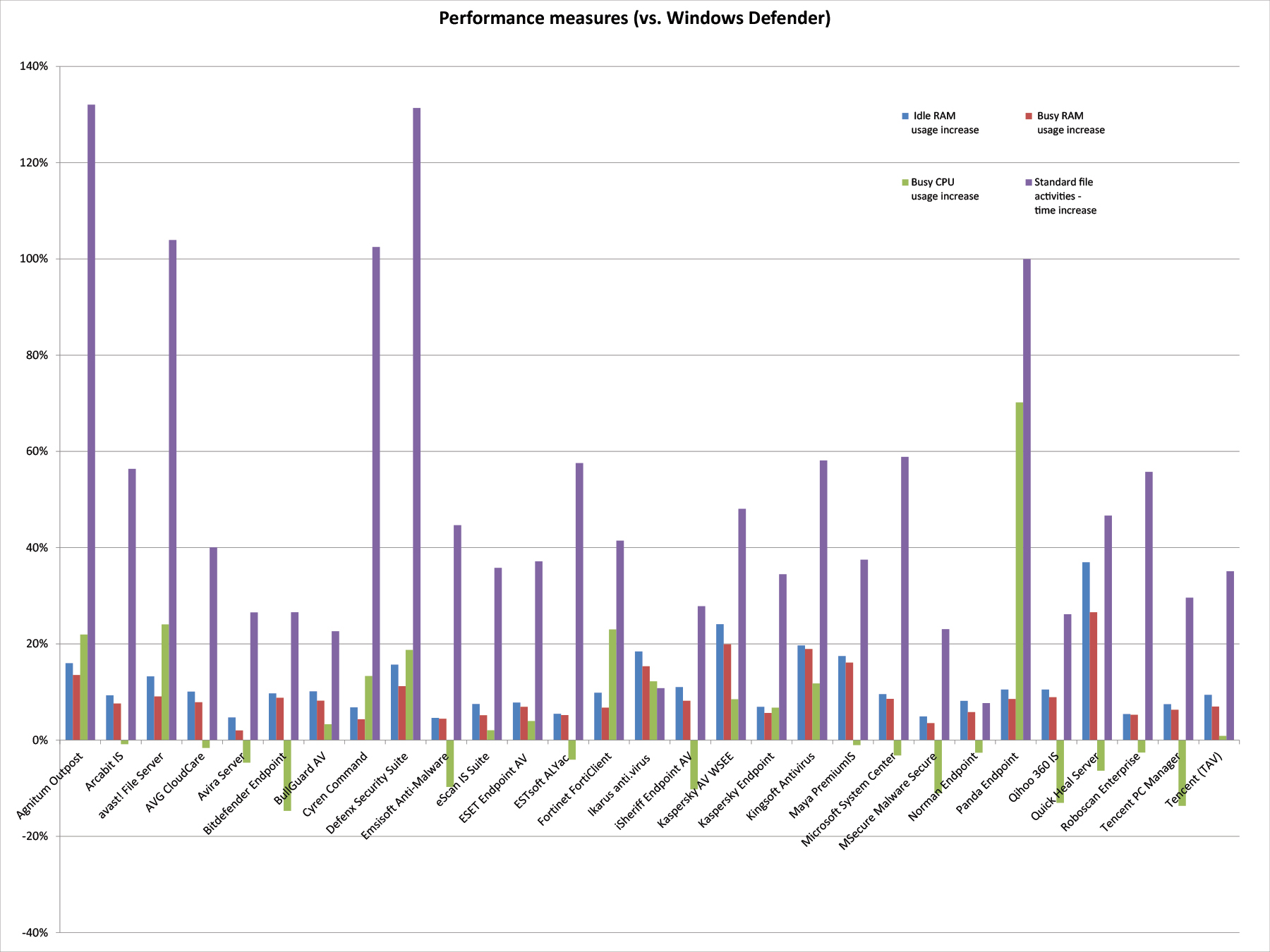Click the Norman Endpoint category label
Screen dimensions: 1270x952
click(x=943, y=786)
